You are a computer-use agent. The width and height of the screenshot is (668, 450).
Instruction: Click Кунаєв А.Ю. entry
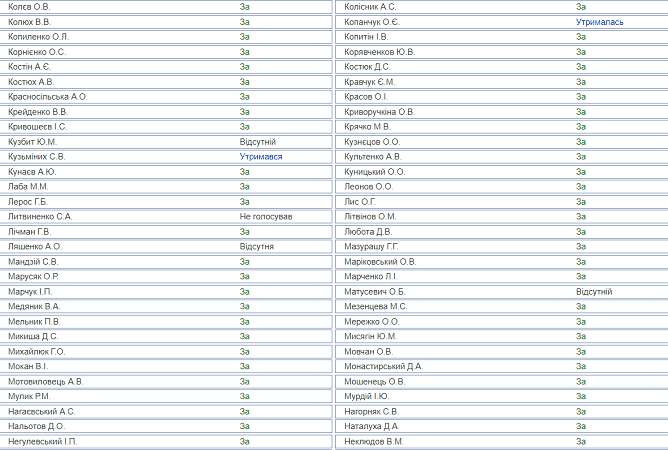(32, 172)
